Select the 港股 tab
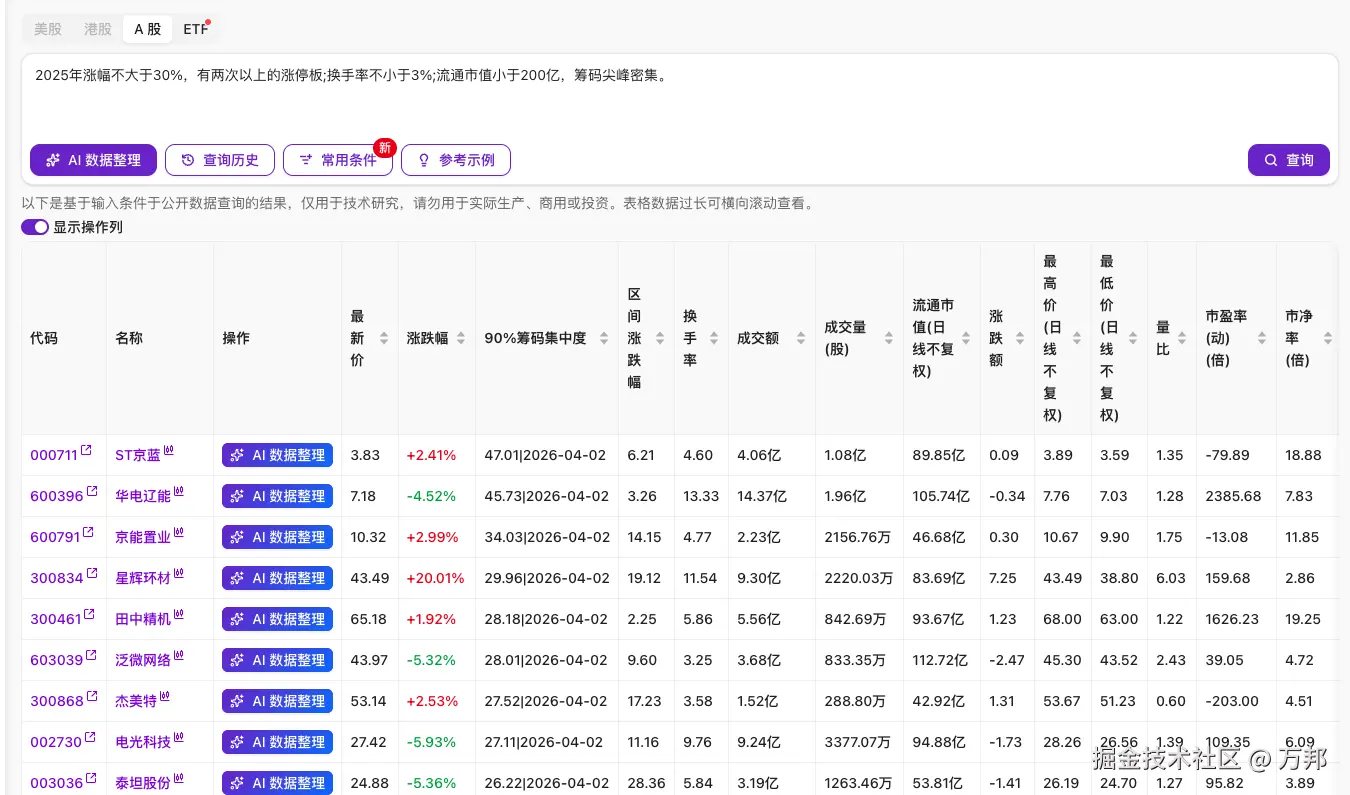1350x795 pixels. coord(97,29)
